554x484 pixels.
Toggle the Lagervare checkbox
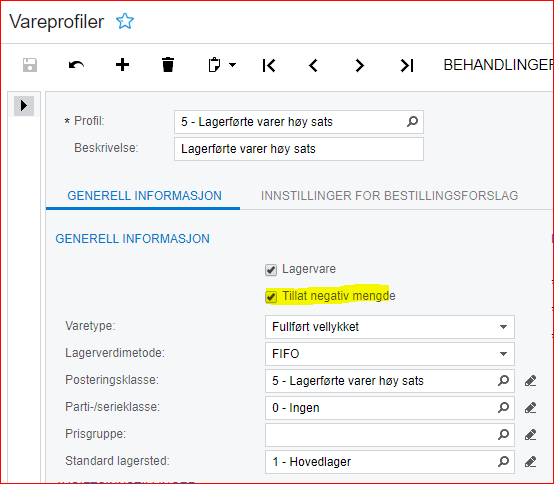pyautogui.click(x=271, y=270)
